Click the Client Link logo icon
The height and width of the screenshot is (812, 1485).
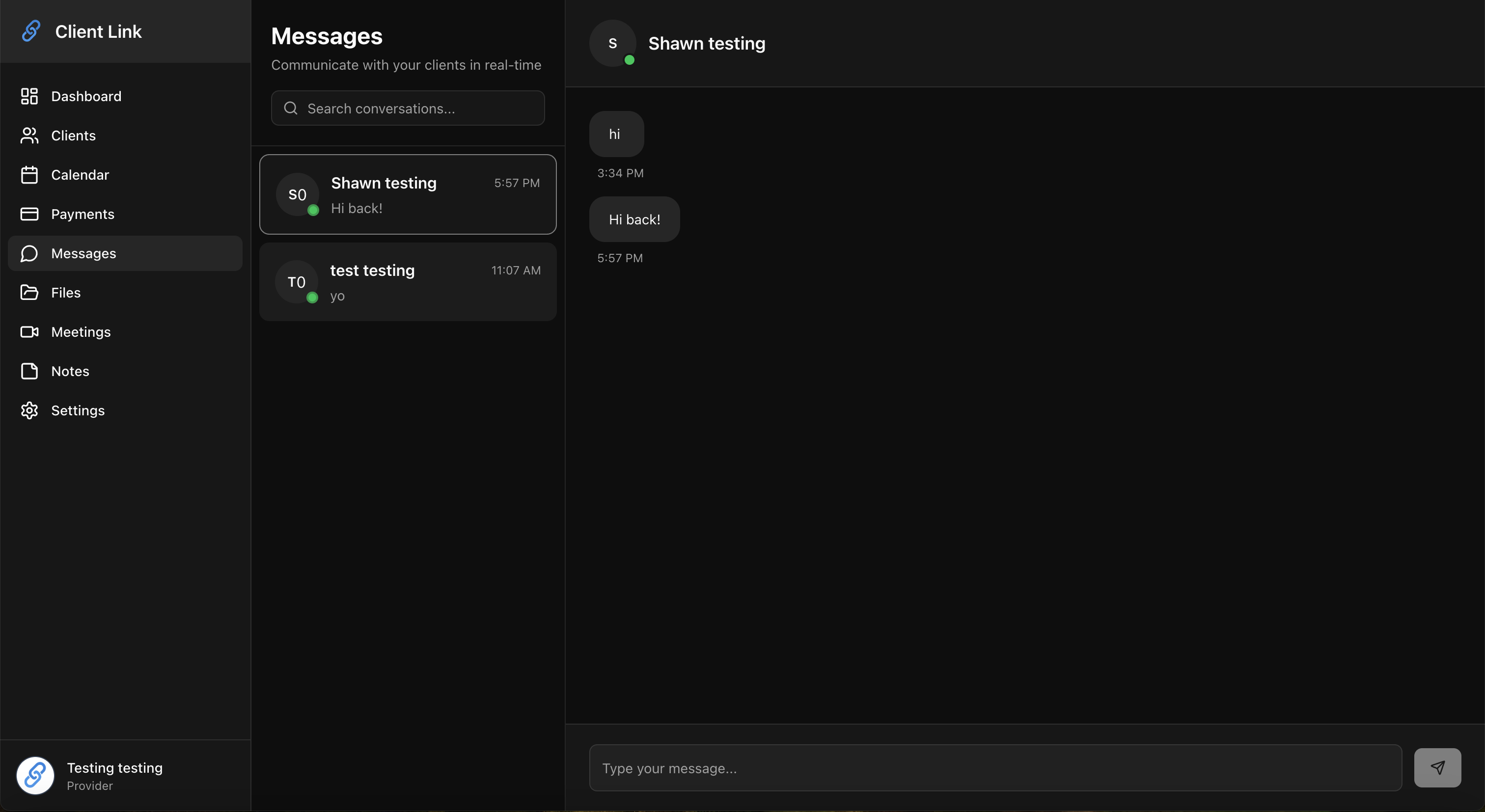coord(31,31)
